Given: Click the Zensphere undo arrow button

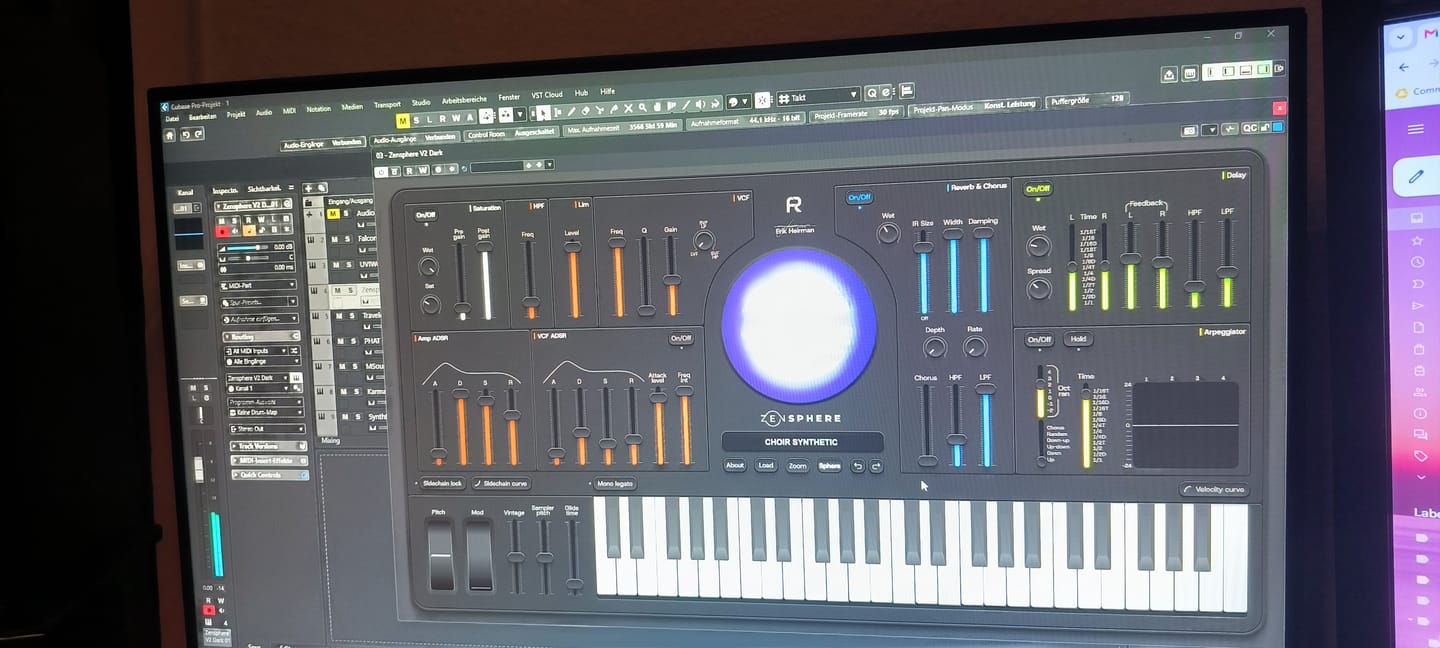Looking at the screenshot, I should click(857, 466).
